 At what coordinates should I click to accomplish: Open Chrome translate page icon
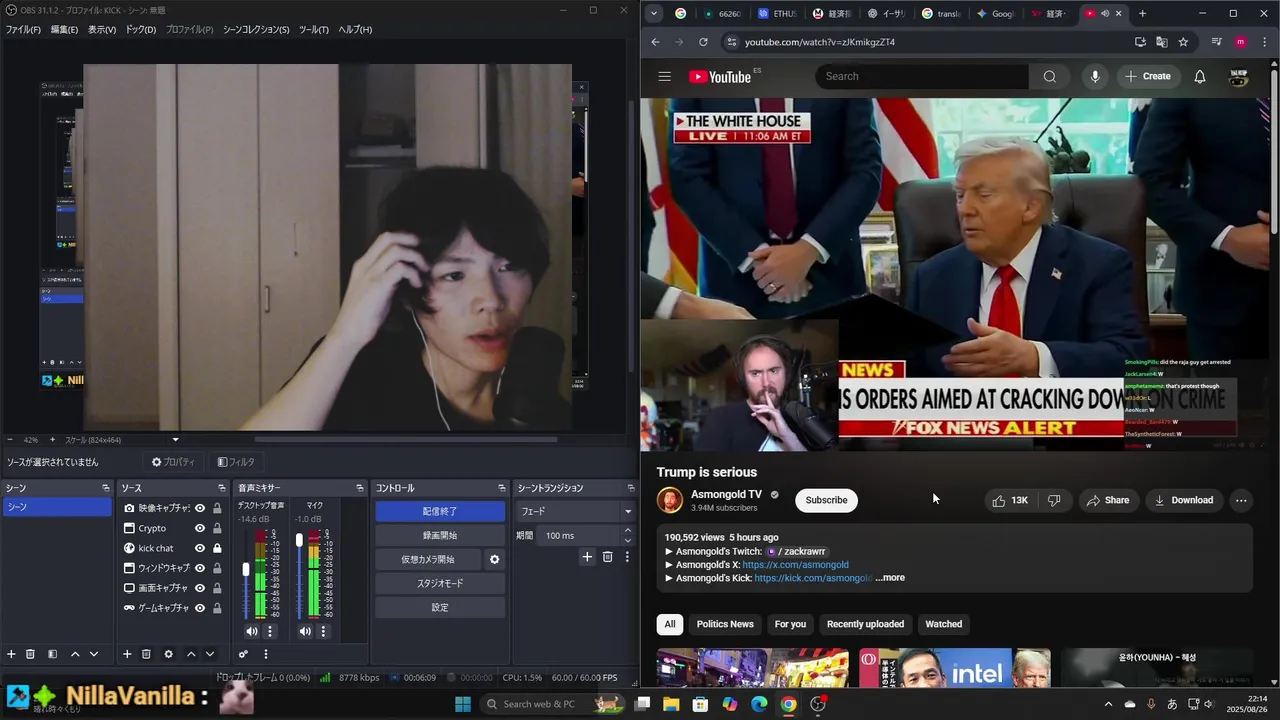pos(1161,42)
